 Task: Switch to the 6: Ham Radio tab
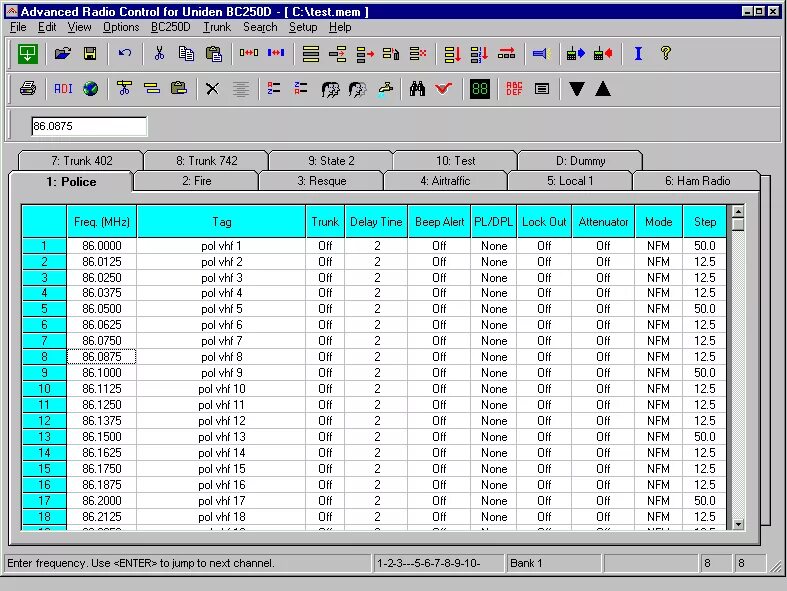coord(697,181)
